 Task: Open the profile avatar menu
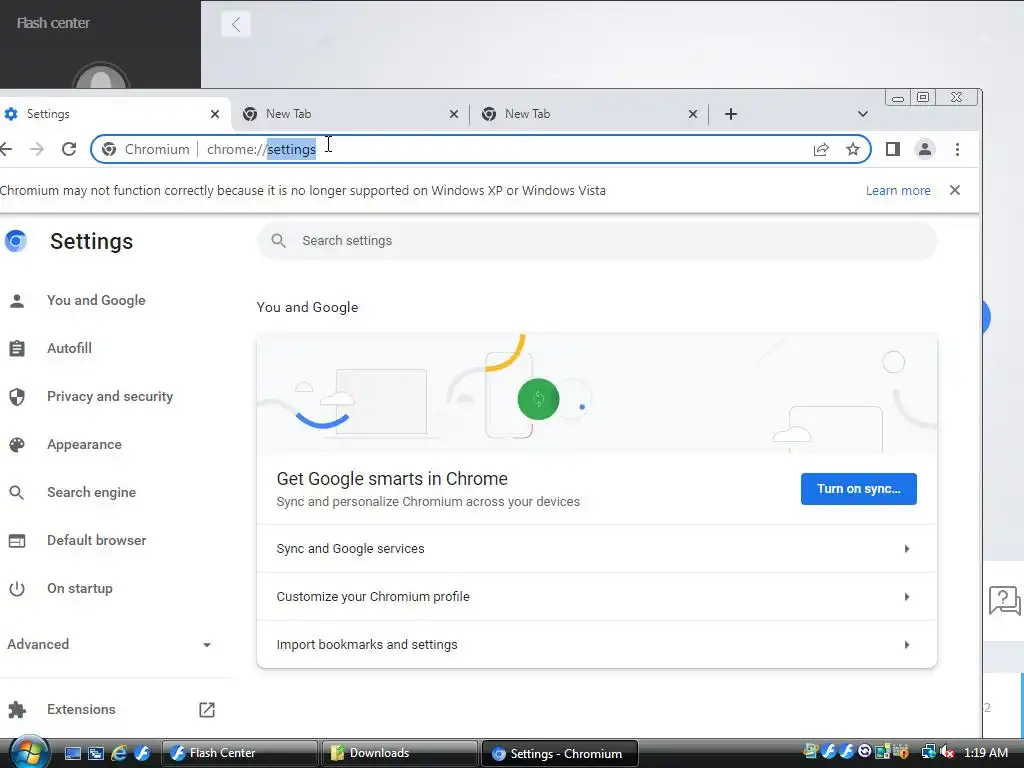tap(925, 150)
